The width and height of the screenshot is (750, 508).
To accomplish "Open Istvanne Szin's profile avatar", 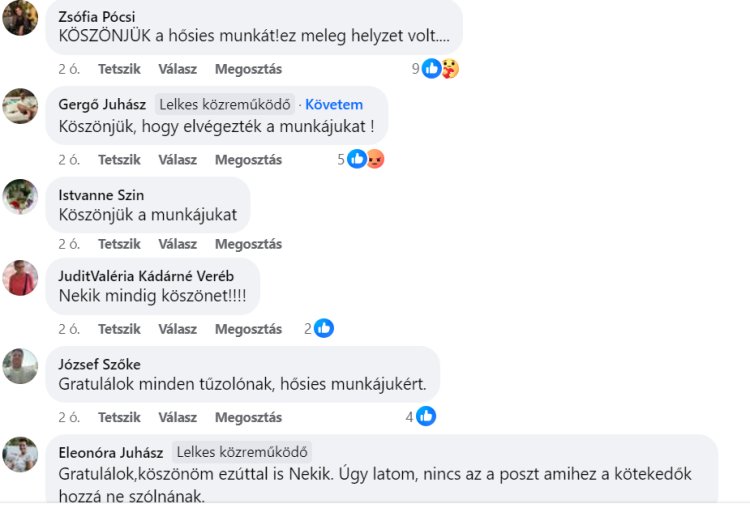I will pyautogui.click(x=20, y=196).
